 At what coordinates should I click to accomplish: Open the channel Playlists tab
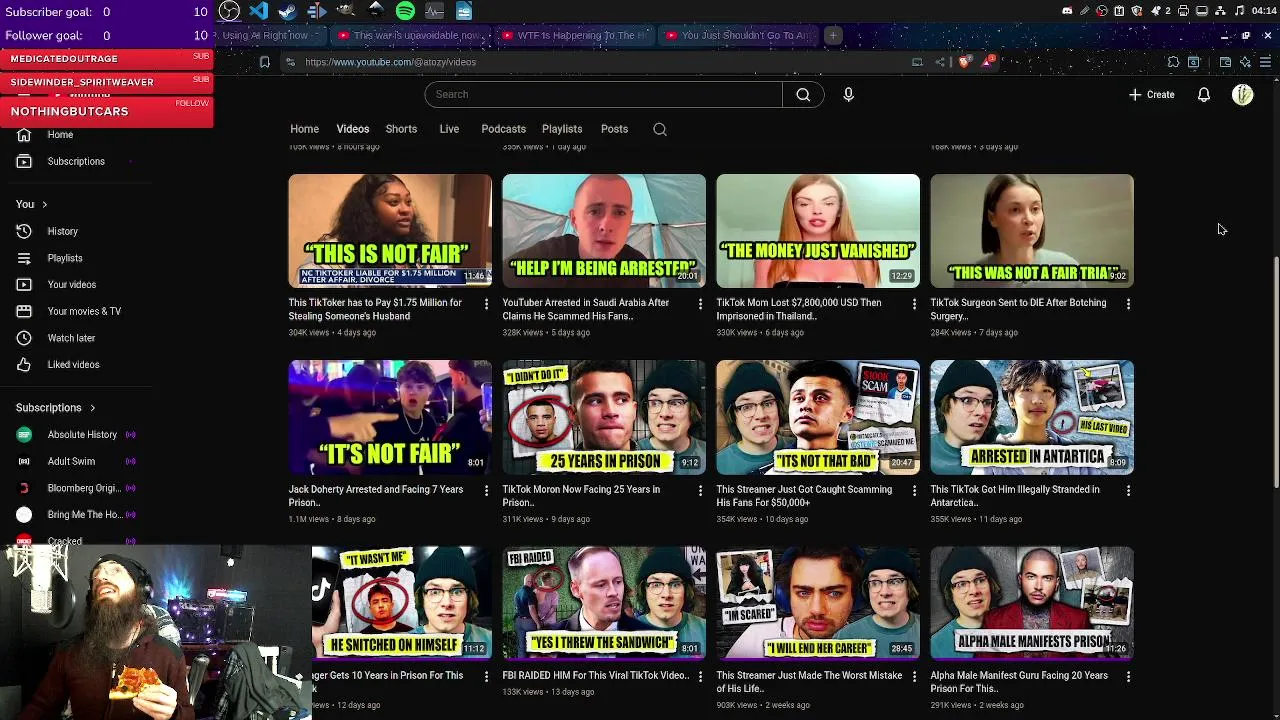(562, 129)
